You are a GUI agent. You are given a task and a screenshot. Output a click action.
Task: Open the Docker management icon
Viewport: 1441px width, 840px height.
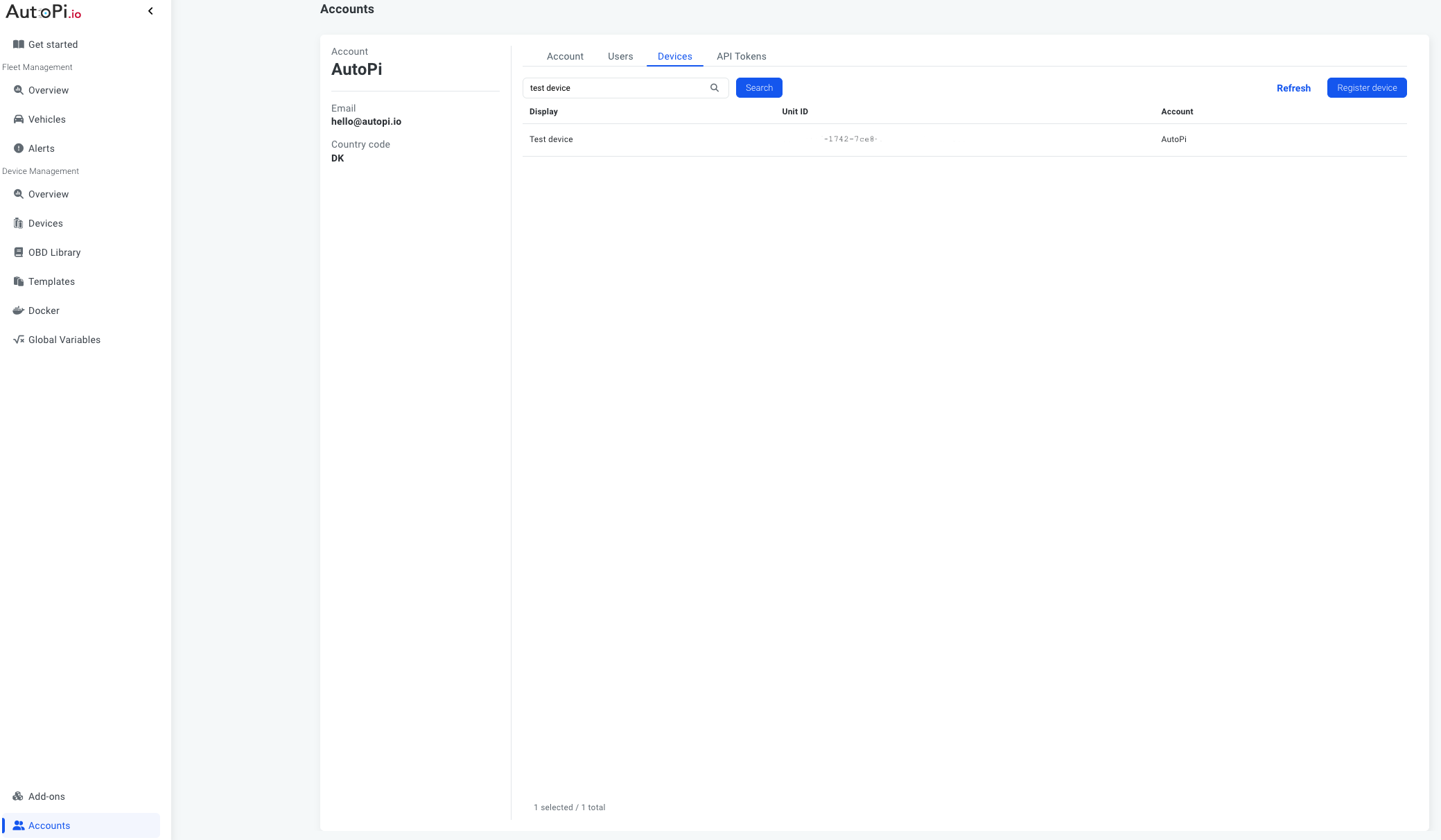19,310
